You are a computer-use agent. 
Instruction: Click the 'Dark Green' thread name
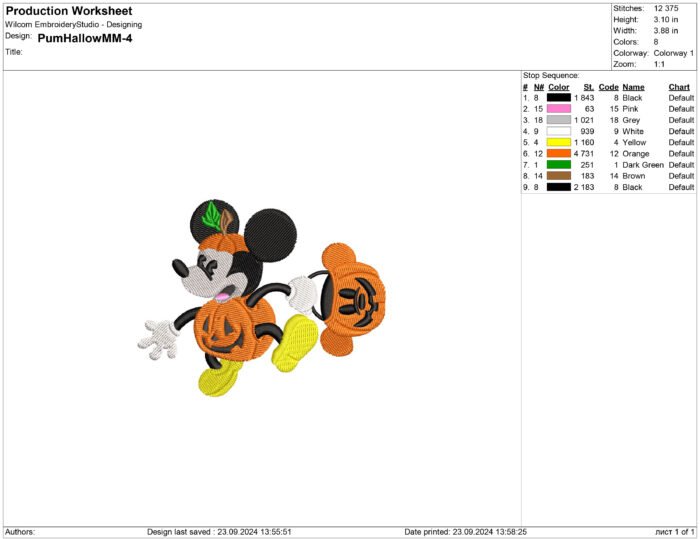pos(643,165)
